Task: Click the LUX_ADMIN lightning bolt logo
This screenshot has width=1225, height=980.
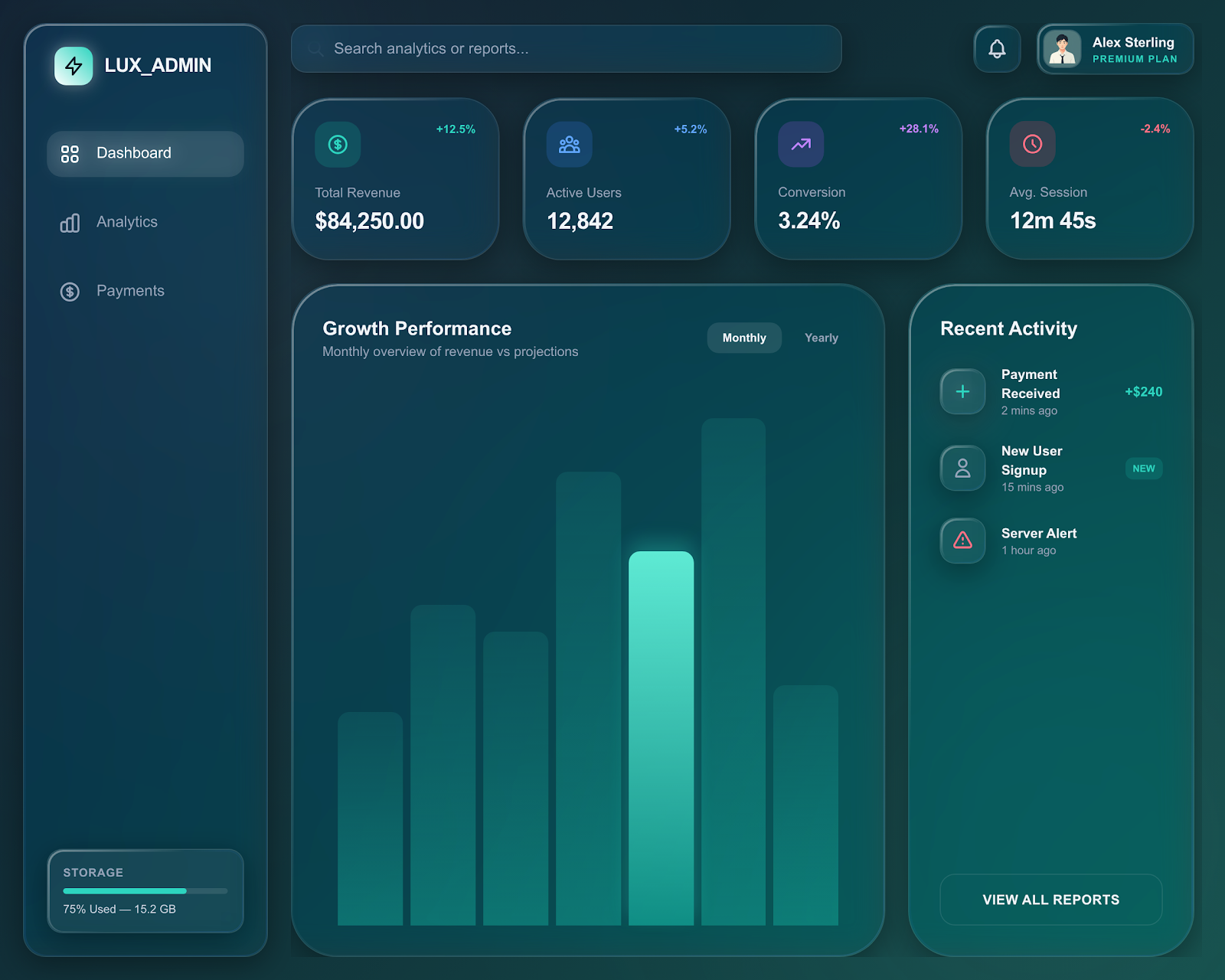Action: pos(73,66)
